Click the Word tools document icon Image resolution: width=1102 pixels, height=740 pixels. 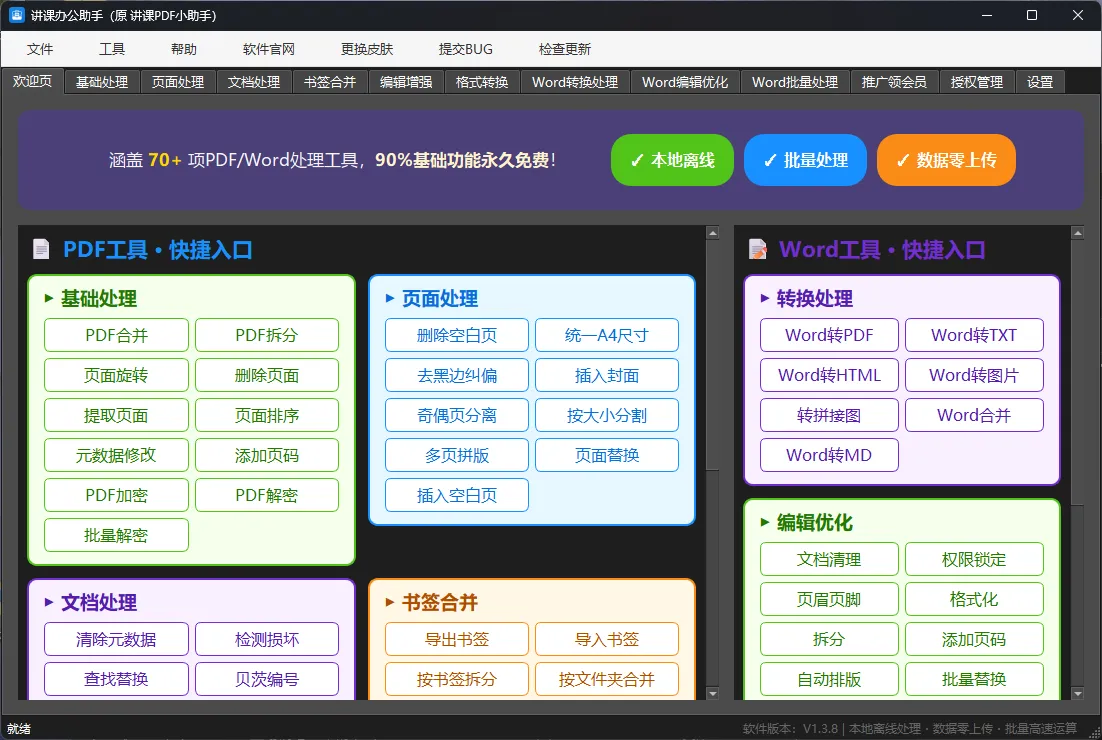758,249
